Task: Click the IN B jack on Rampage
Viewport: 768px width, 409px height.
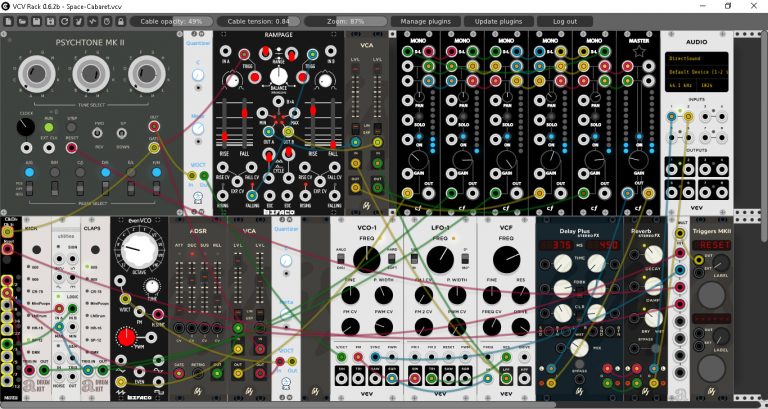Action: (331, 51)
